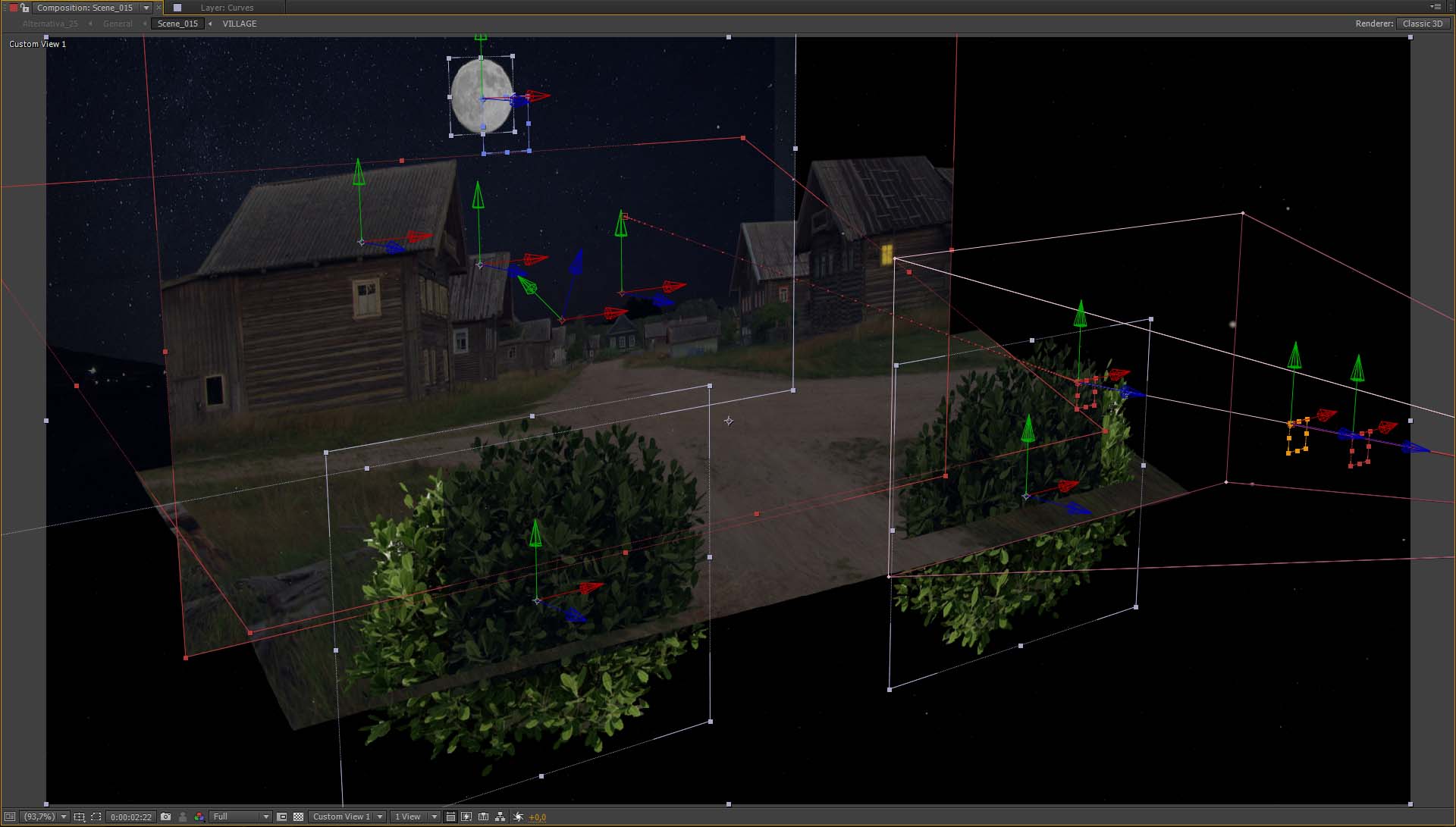Click the Reset Exposure aperture icon
This screenshot has height=827, width=1456.
518,816
